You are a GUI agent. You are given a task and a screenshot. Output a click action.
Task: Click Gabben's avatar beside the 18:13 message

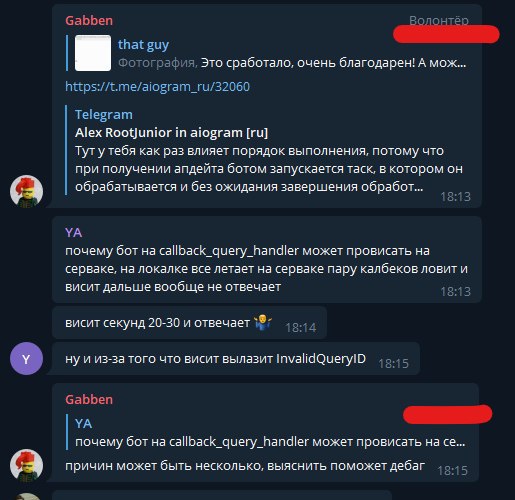[x=26, y=191]
